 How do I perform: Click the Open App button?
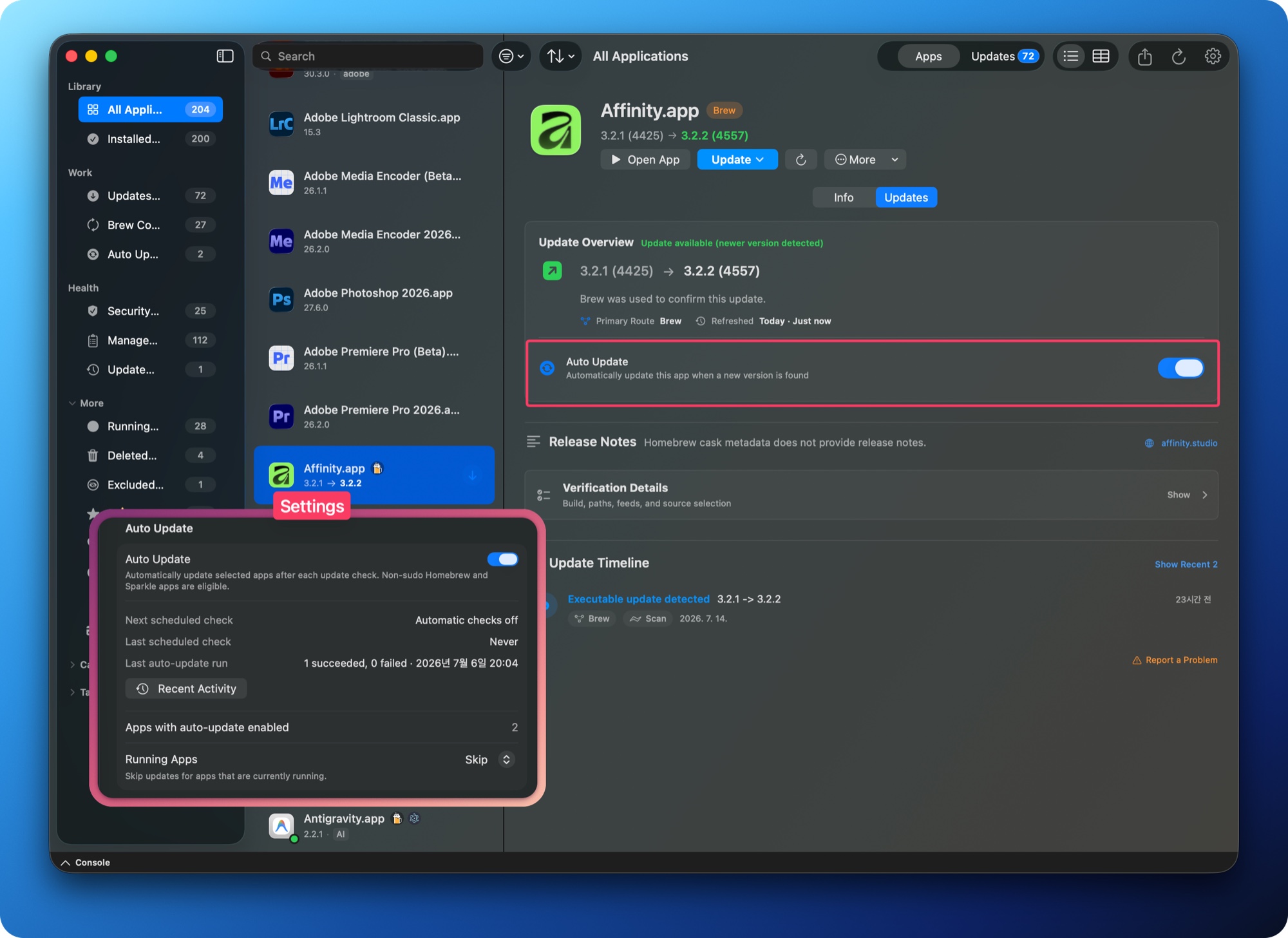(x=645, y=160)
